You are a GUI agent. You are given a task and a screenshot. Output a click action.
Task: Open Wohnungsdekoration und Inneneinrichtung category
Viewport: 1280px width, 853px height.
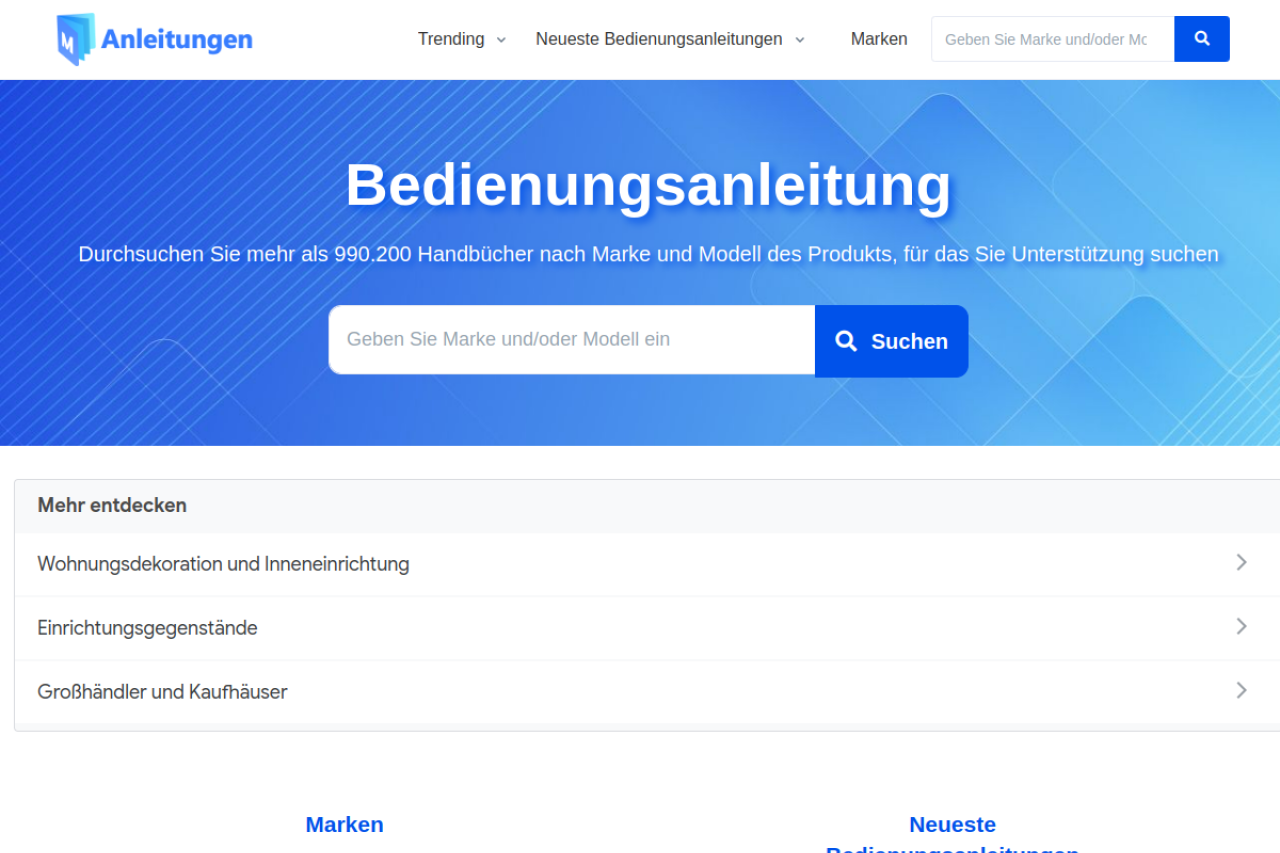223,564
